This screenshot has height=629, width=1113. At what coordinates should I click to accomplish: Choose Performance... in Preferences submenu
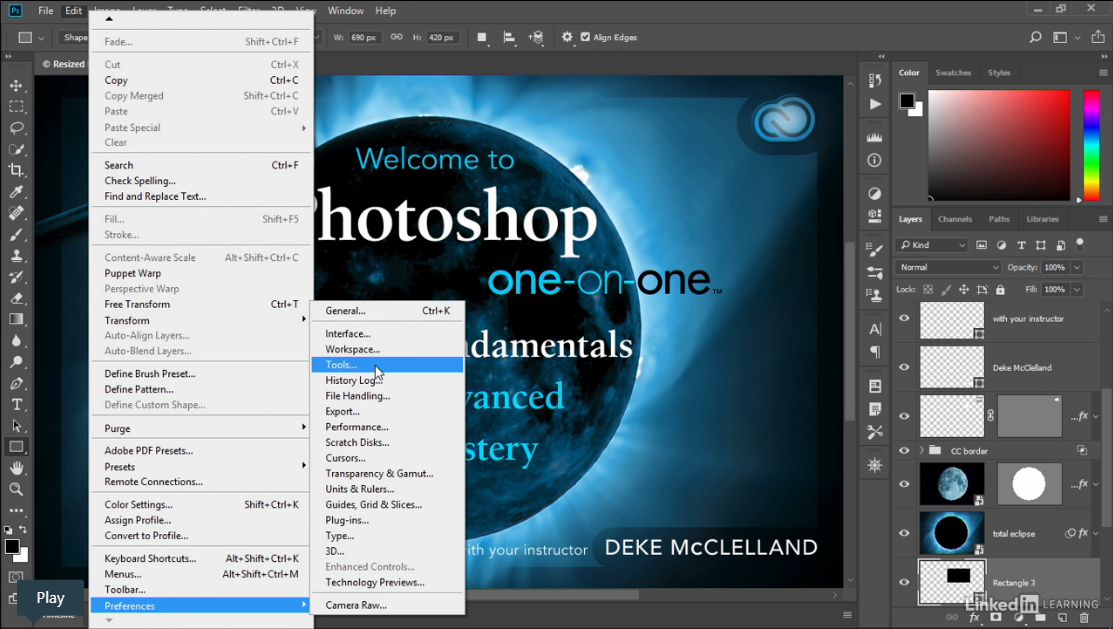click(x=387, y=427)
